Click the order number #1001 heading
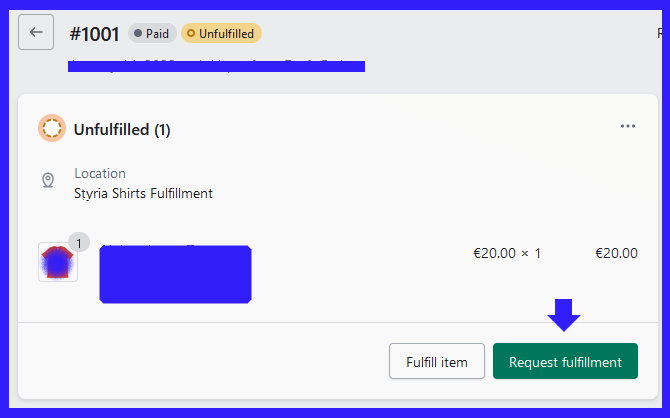 point(94,34)
